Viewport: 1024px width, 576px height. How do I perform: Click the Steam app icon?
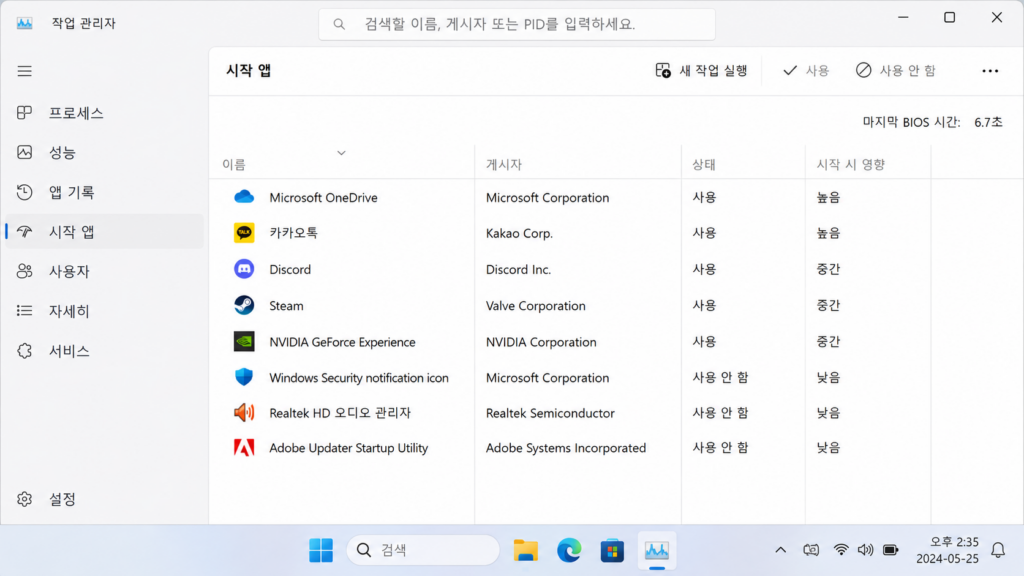[x=244, y=305]
